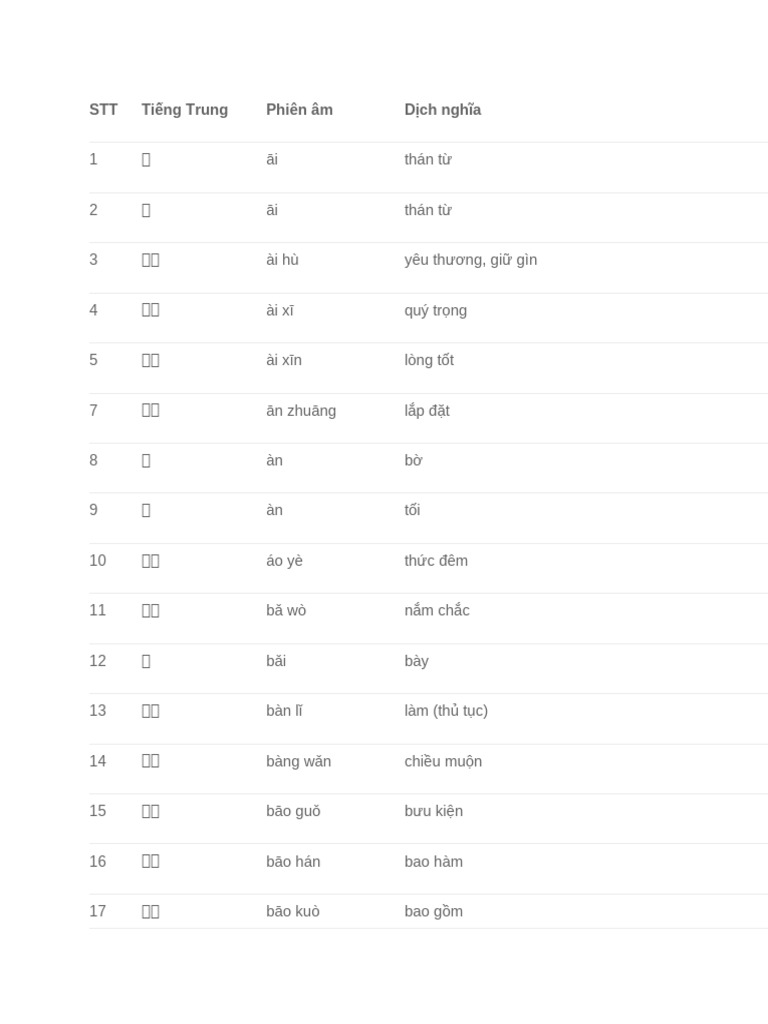The image size is (768, 1024).
Task: Click the meaning 'bao hàm'
Action: 434,861
